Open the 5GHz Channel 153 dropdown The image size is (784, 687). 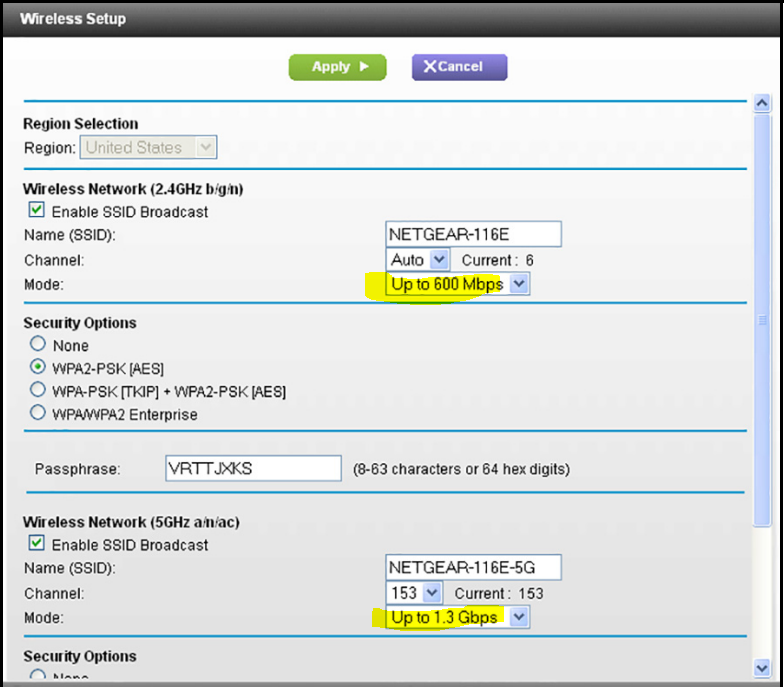pos(414,593)
